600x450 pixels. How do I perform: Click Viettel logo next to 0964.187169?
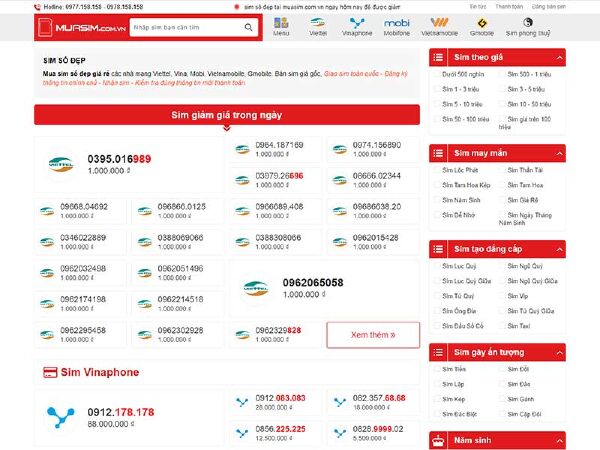coord(242,149)
